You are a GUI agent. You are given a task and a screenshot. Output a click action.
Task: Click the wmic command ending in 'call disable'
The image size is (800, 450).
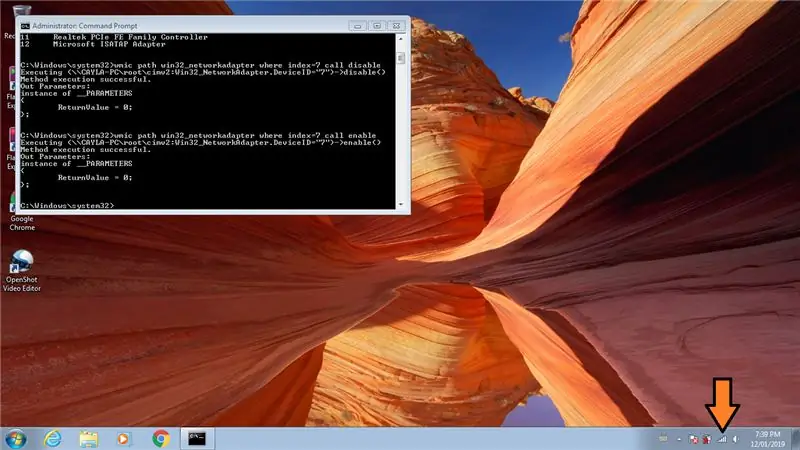(201, 65)
